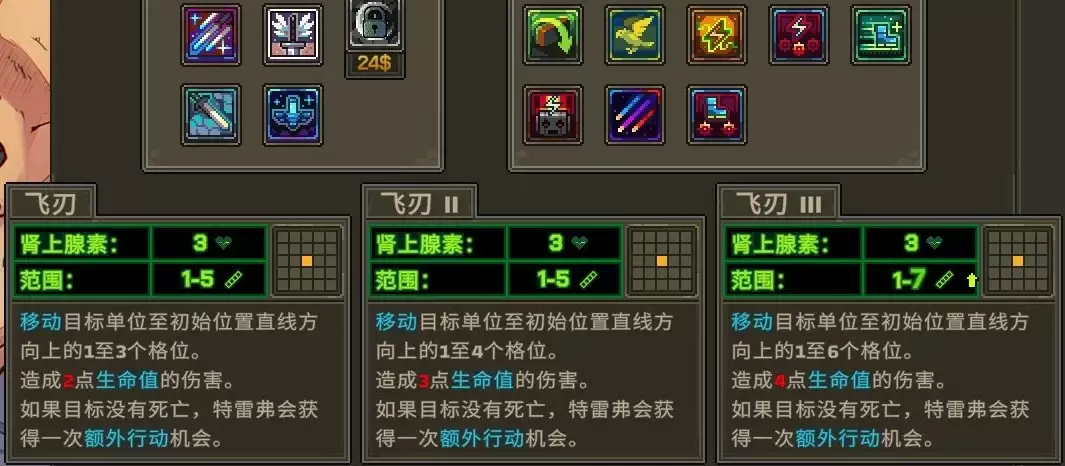Open the 飞刃 III tooltip tab

[x=778, y=202]
